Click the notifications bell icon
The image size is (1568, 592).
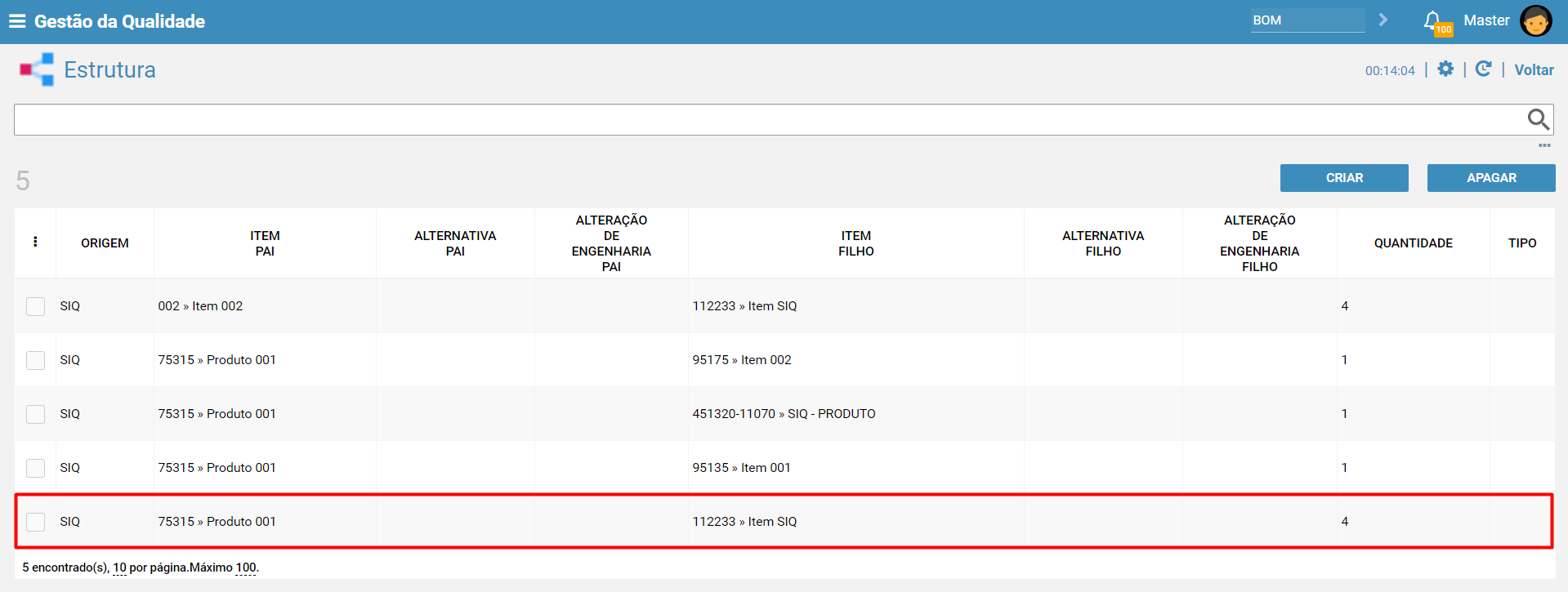coord(1432,20)
